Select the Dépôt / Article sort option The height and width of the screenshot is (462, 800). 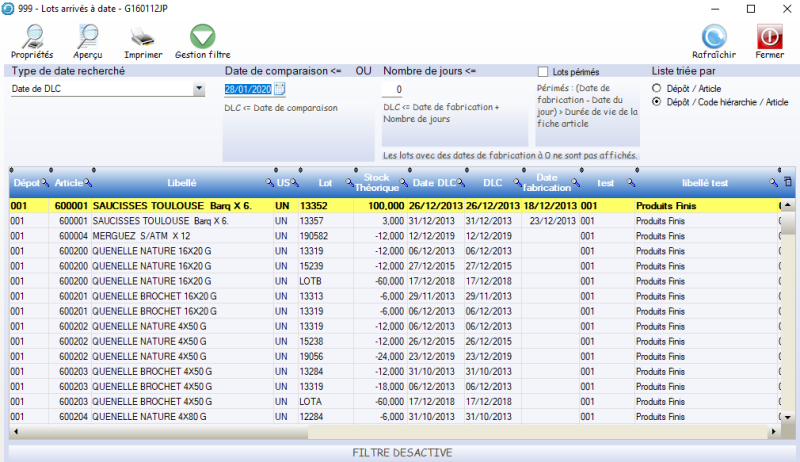point(657,89)
